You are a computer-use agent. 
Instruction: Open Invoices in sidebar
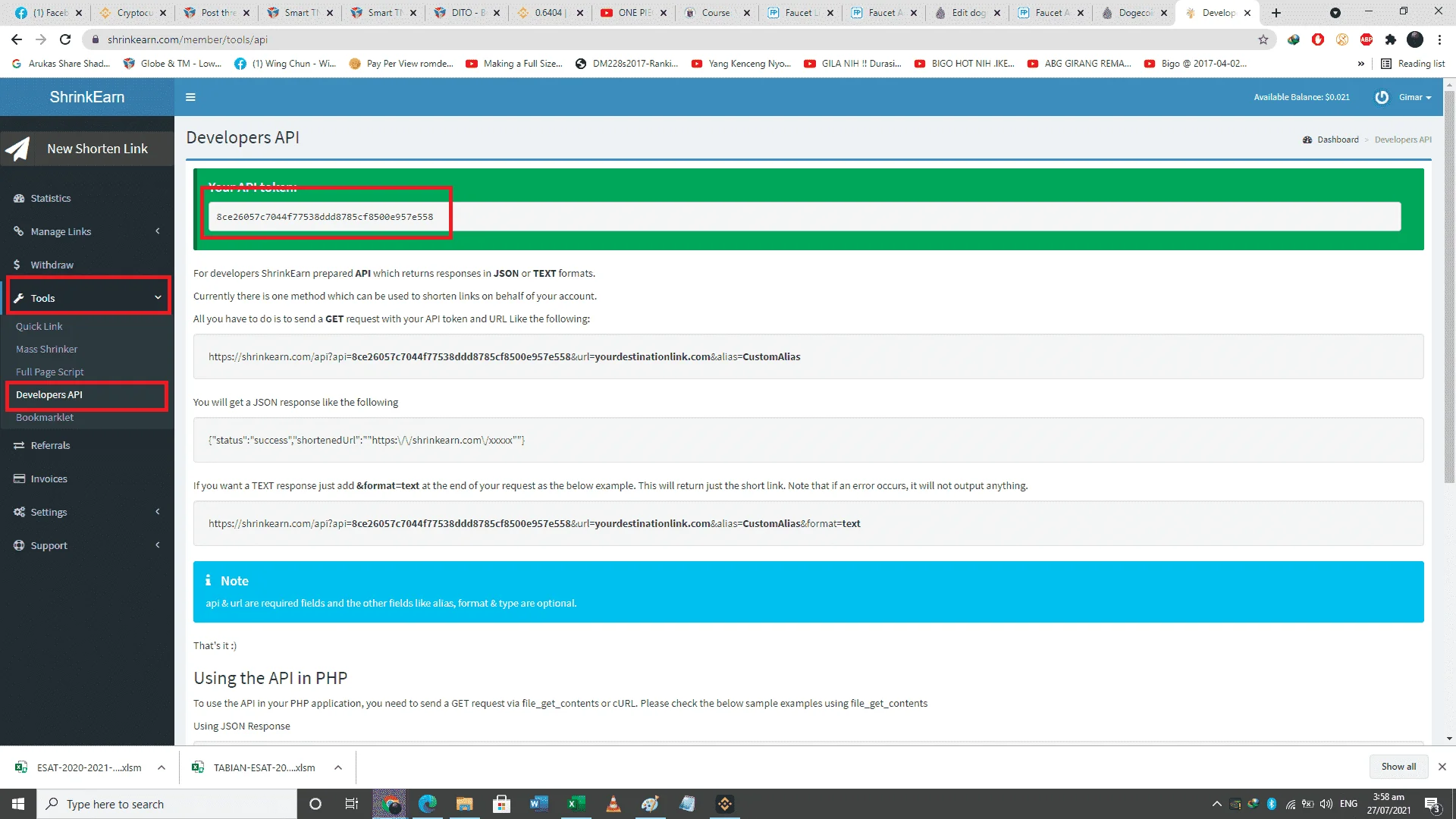click(x=49, y=479)
